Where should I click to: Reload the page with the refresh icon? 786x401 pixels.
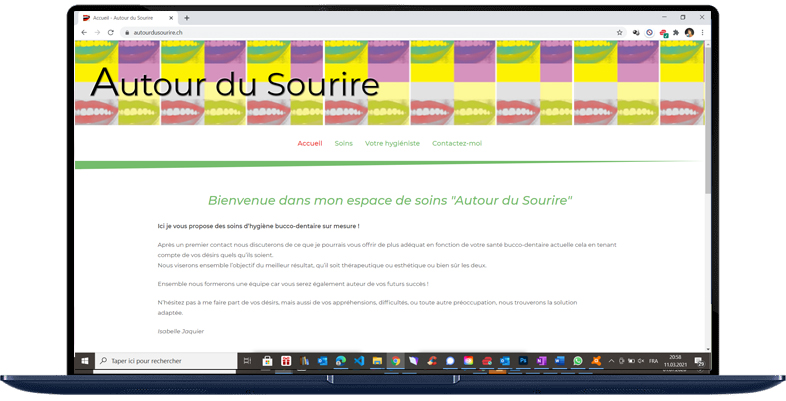point(110,32)
